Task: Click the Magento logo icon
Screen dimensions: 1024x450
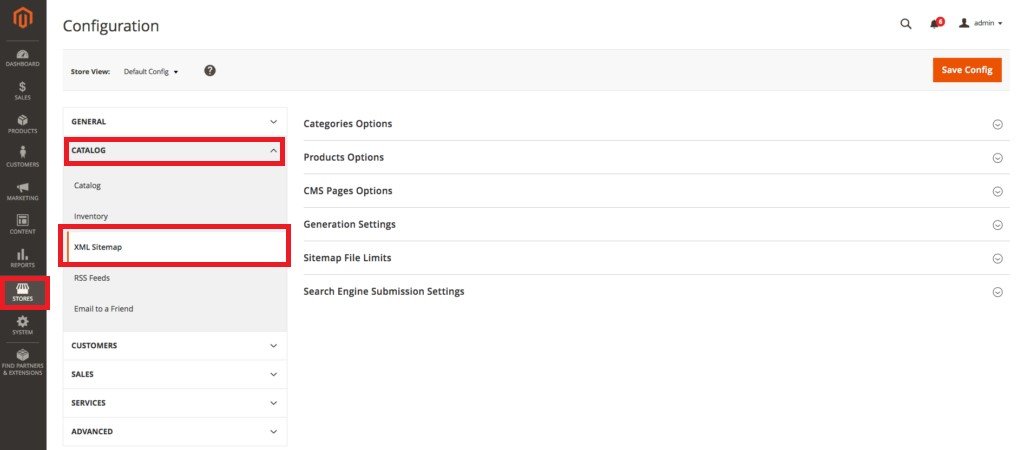Action: [22, 18]
